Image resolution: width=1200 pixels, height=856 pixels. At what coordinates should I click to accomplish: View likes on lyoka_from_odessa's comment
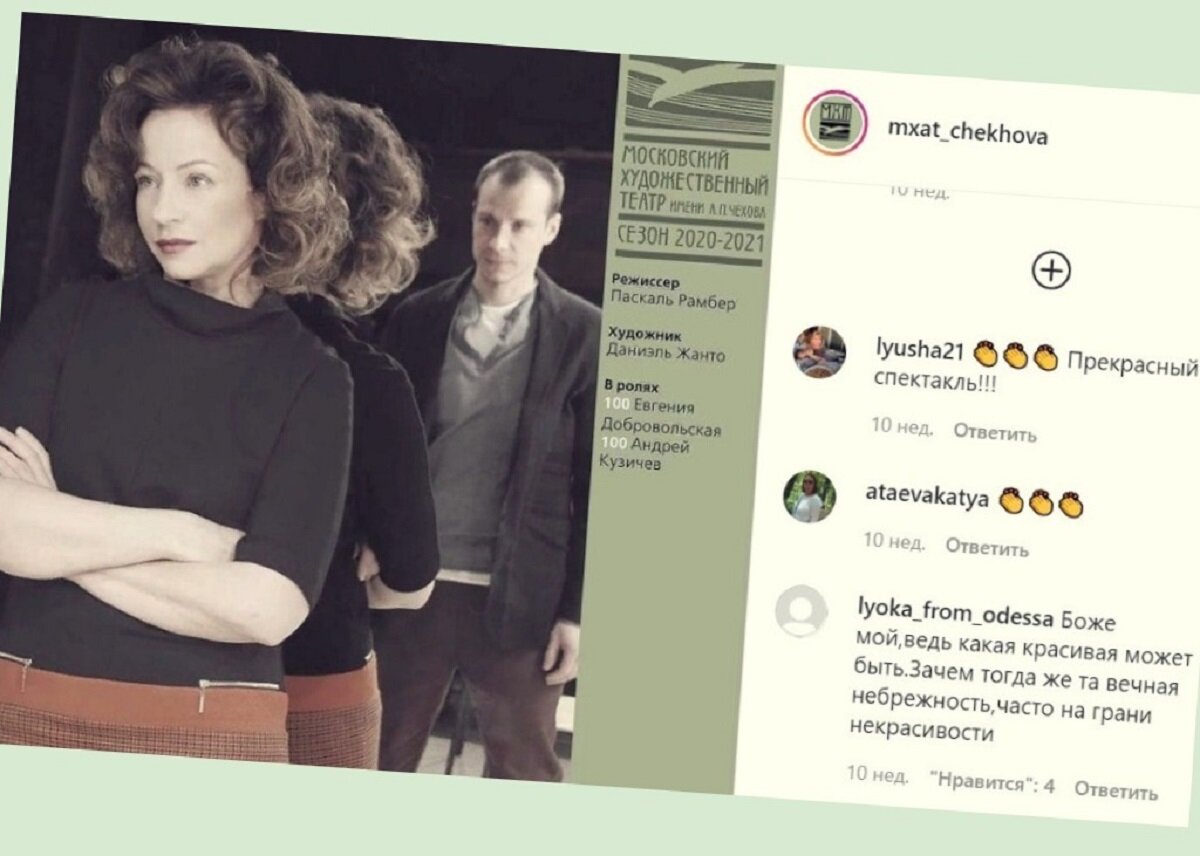click(991, 782)
